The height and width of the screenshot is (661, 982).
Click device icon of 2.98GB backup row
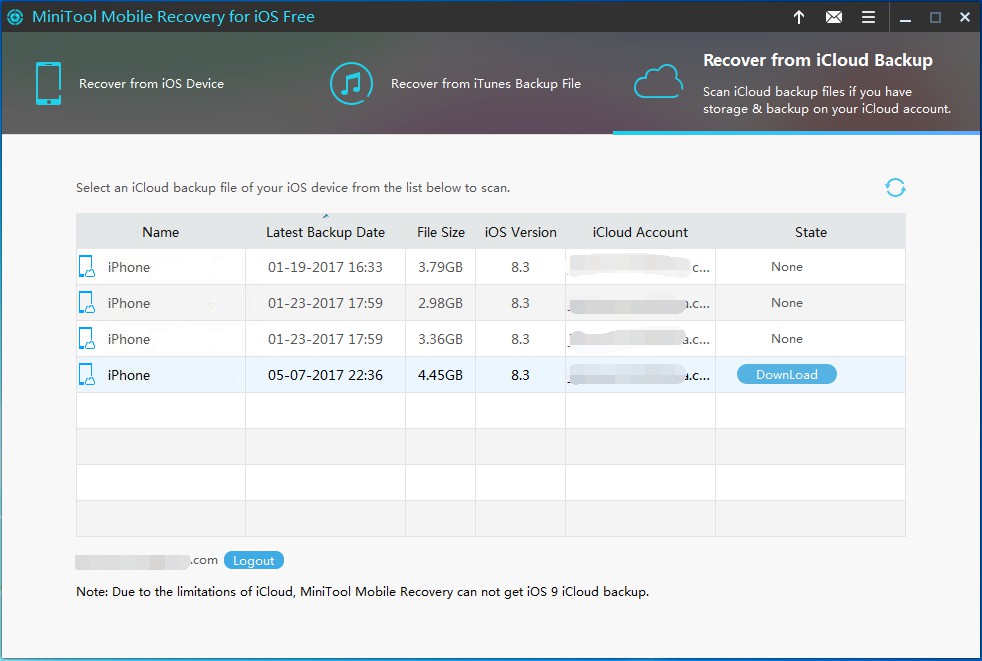click(86, 303)
